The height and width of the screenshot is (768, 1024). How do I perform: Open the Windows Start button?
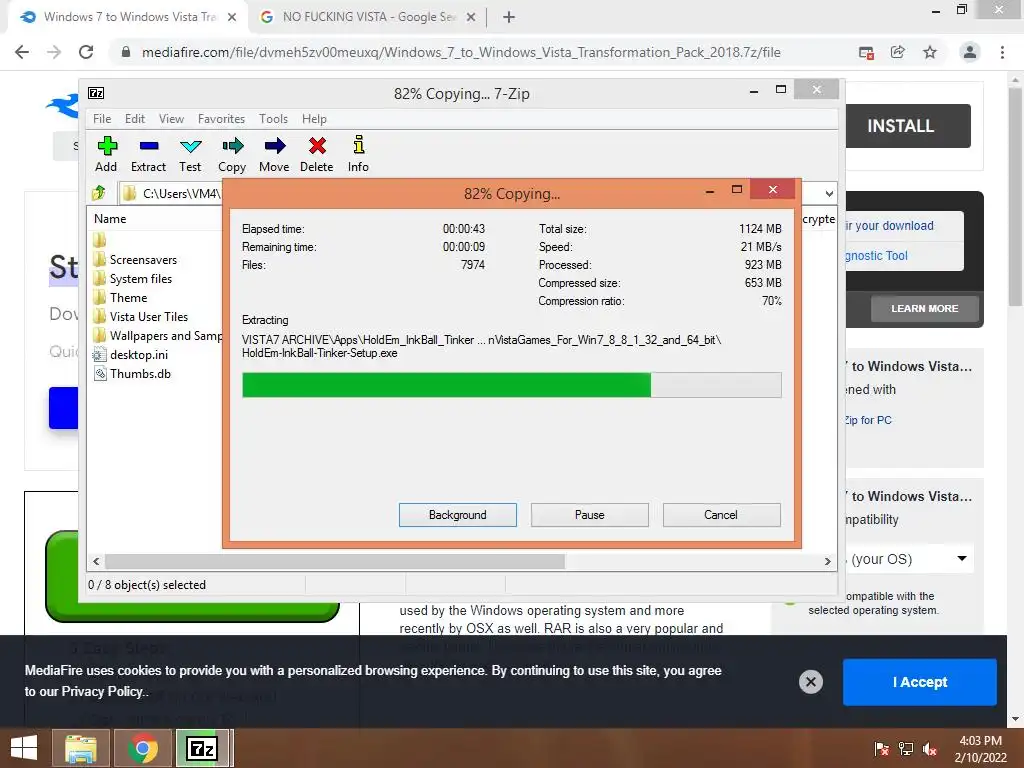pos(24,748)
